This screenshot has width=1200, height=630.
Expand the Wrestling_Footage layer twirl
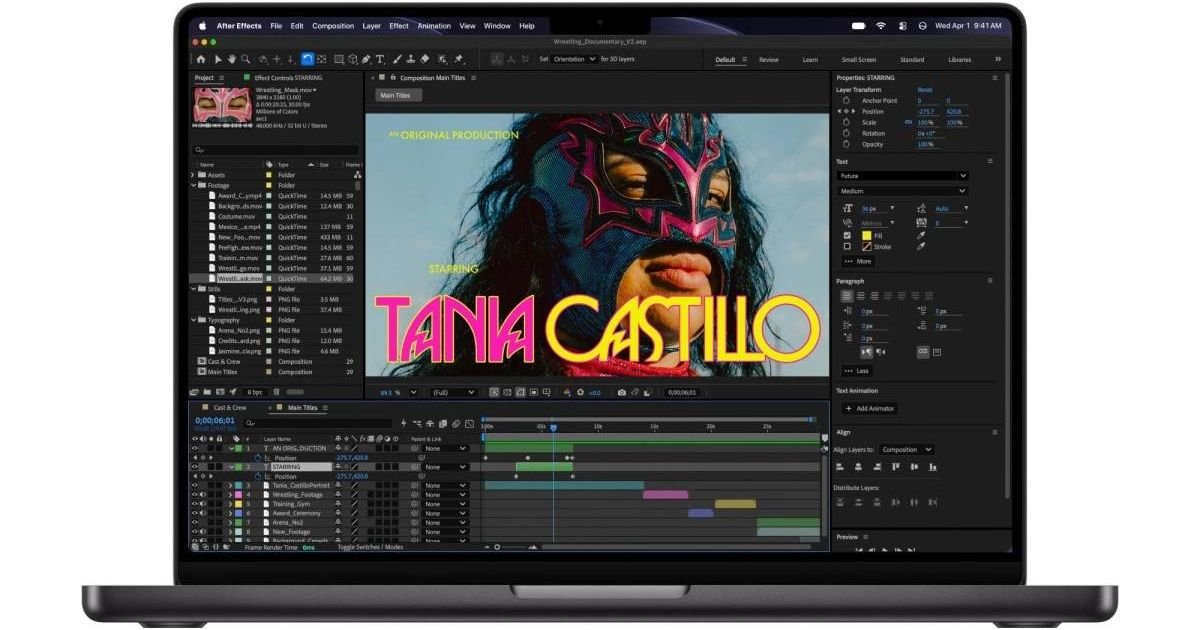click(230, 494)
